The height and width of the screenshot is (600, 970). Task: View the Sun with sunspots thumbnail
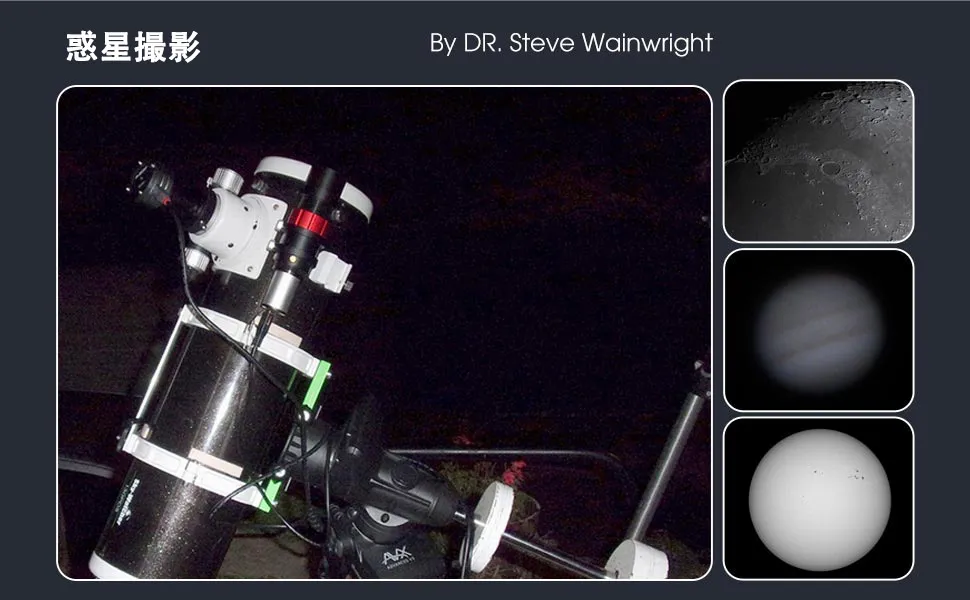(818, 498)
